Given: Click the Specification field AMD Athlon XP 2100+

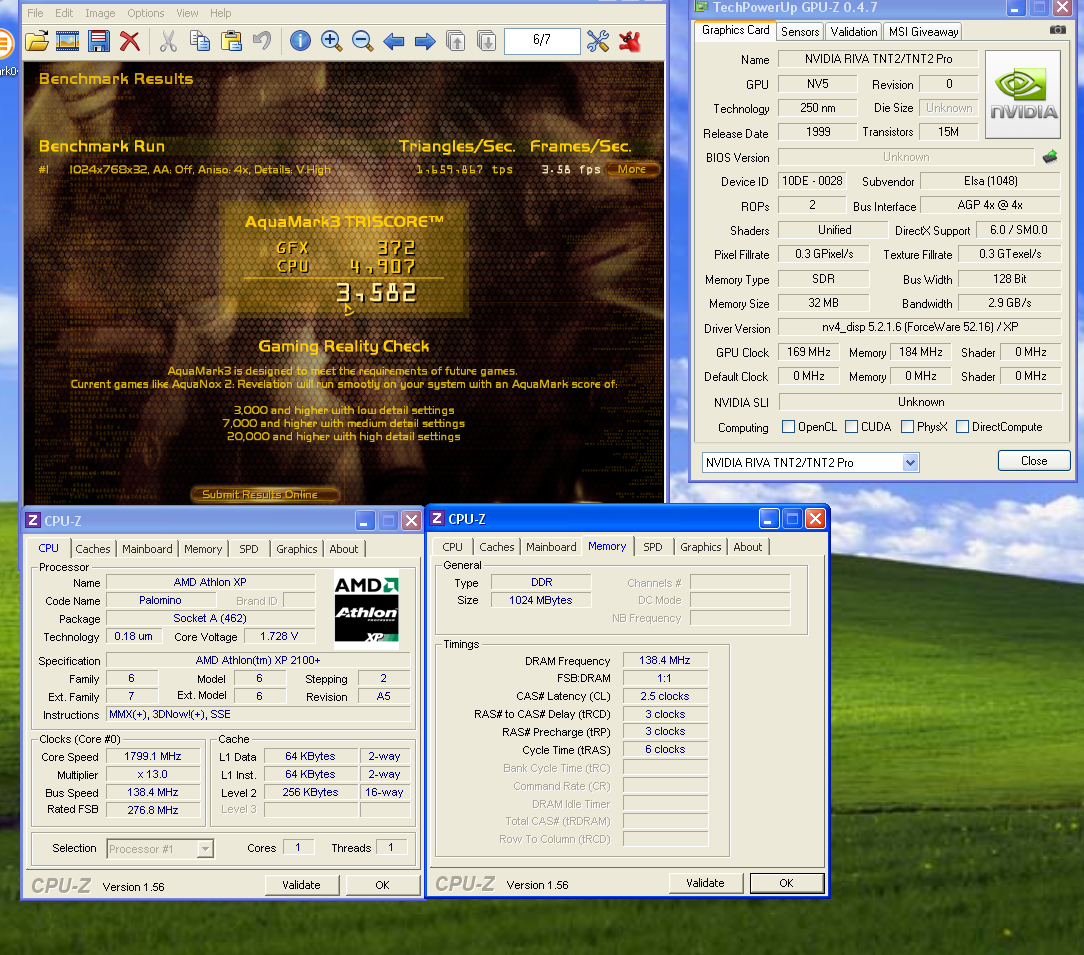Looking at the screenshot, I should point(258,660).
